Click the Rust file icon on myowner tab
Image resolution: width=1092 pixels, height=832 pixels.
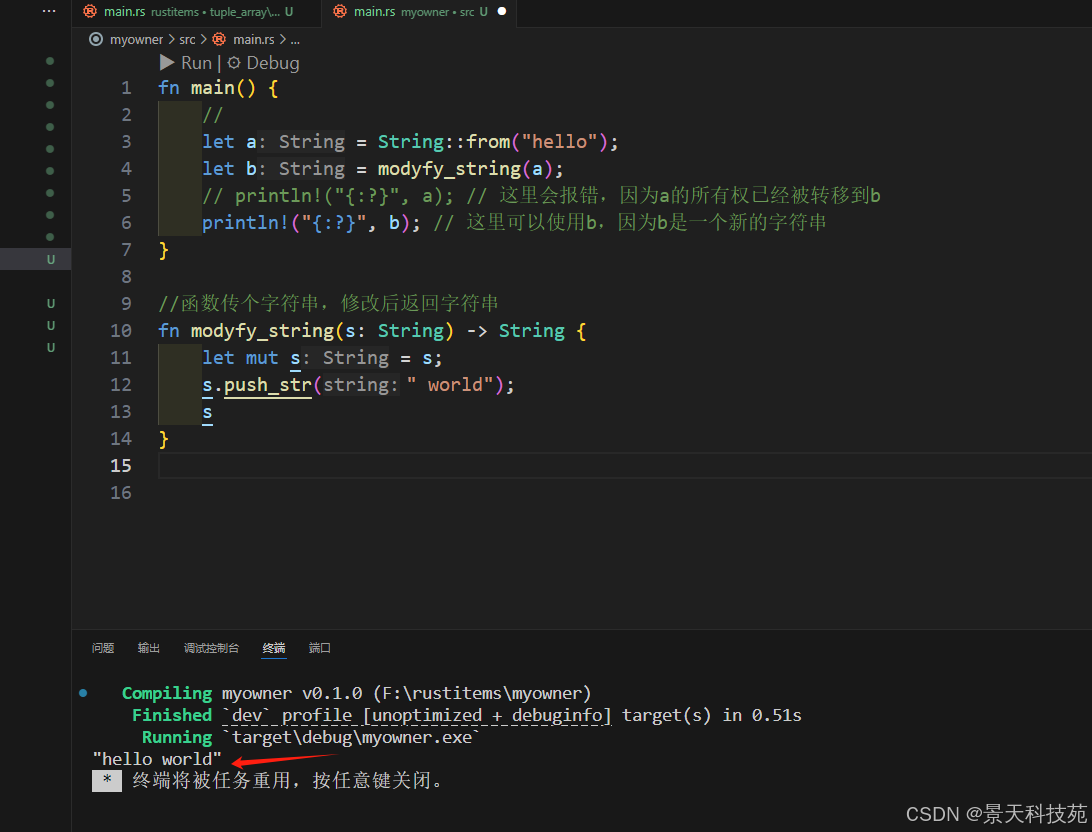[340, 12]
